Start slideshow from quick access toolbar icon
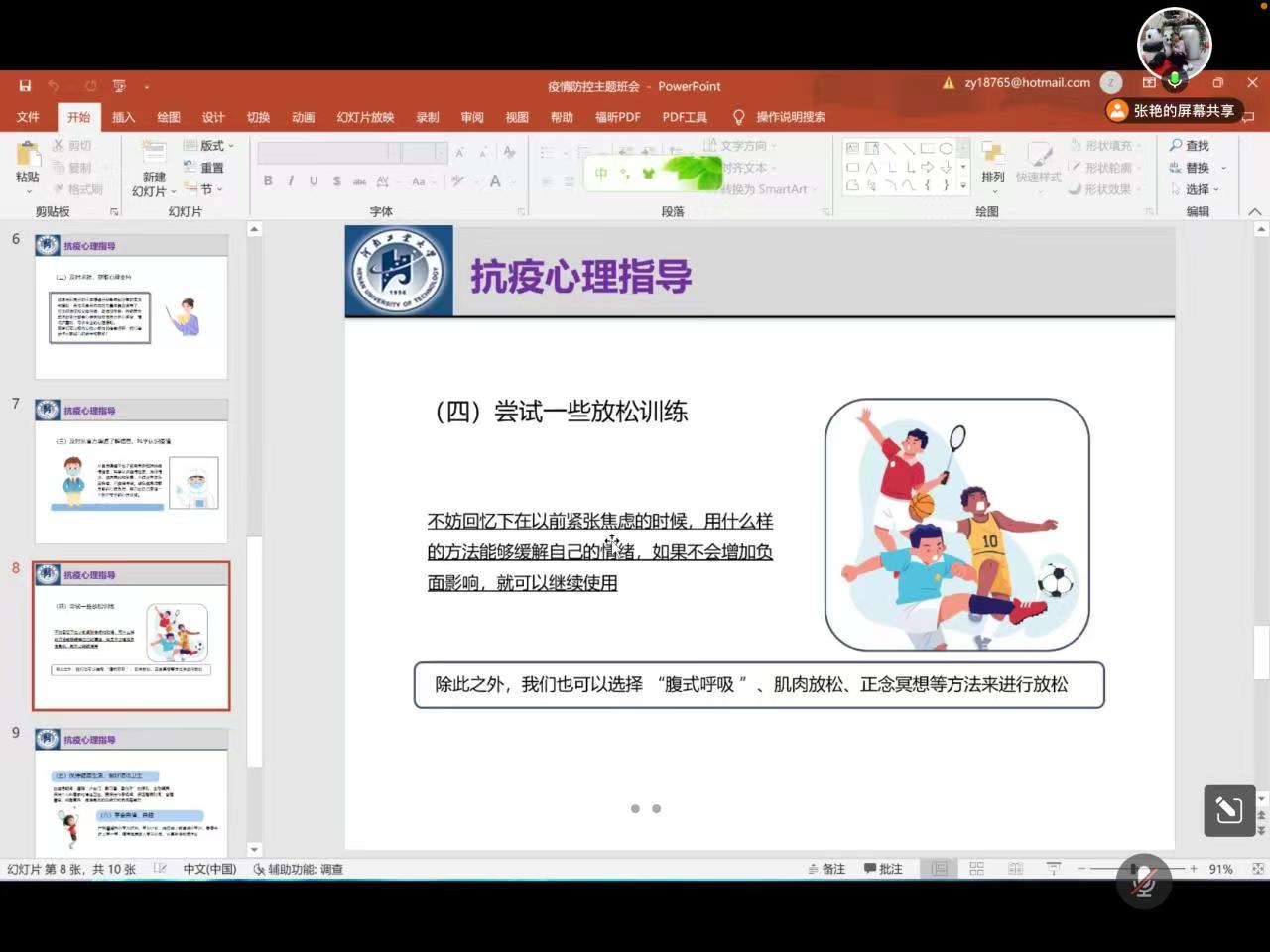The image size is (1270, 952). (x=119, y=86)
